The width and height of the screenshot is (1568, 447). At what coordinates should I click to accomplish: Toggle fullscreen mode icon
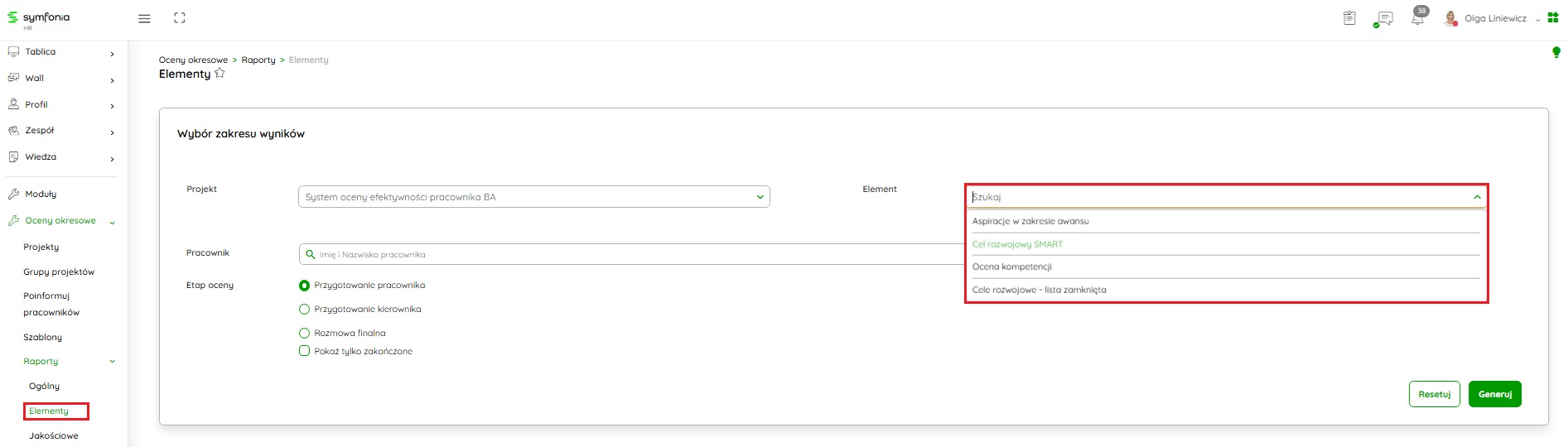pyautogui.click(x=180, y=18)
